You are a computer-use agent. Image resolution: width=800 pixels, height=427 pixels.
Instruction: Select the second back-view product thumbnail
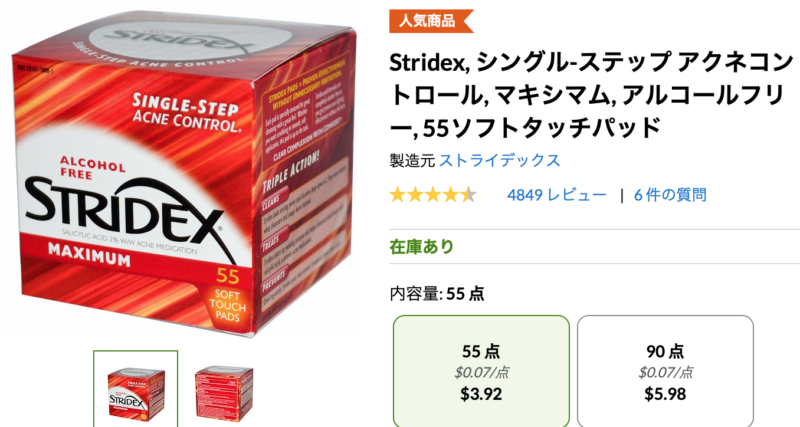point(223,390)
